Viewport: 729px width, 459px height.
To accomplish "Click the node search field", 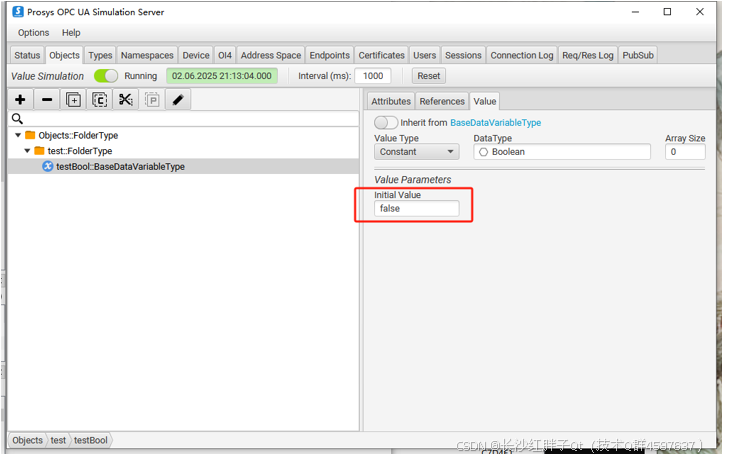I will coord(184,119).
